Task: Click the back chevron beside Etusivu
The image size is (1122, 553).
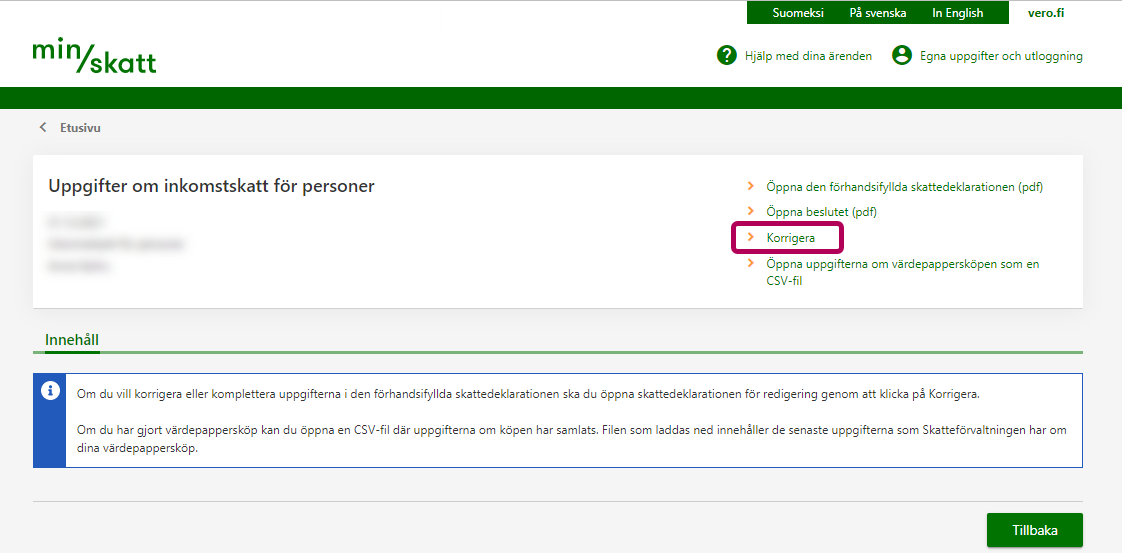Action: pos(43,128)
